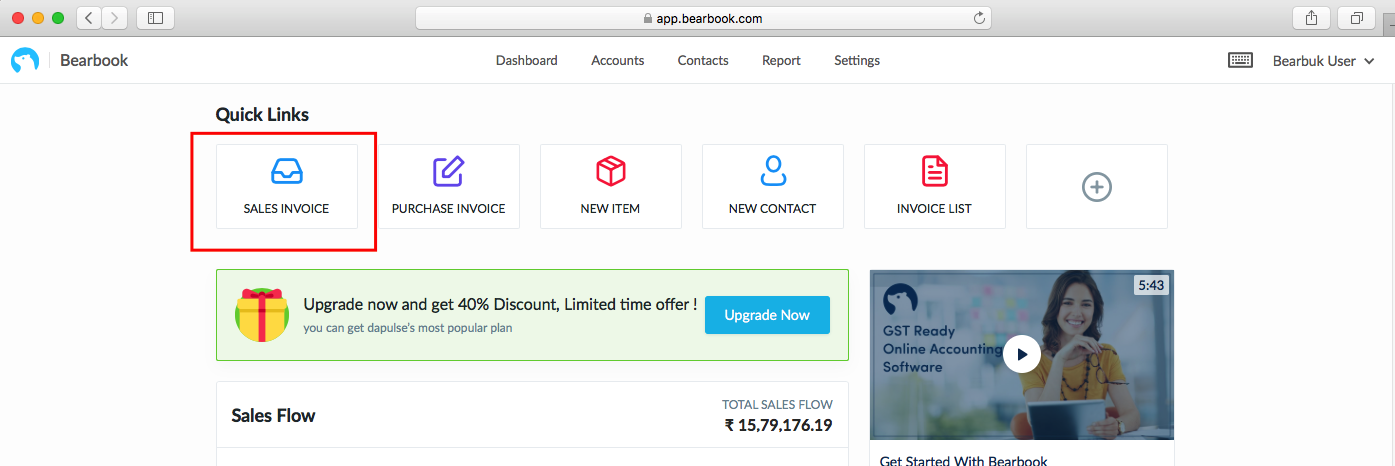1395x466 pixels.
Task: Open the Report menu item
Action: (781, 61)
